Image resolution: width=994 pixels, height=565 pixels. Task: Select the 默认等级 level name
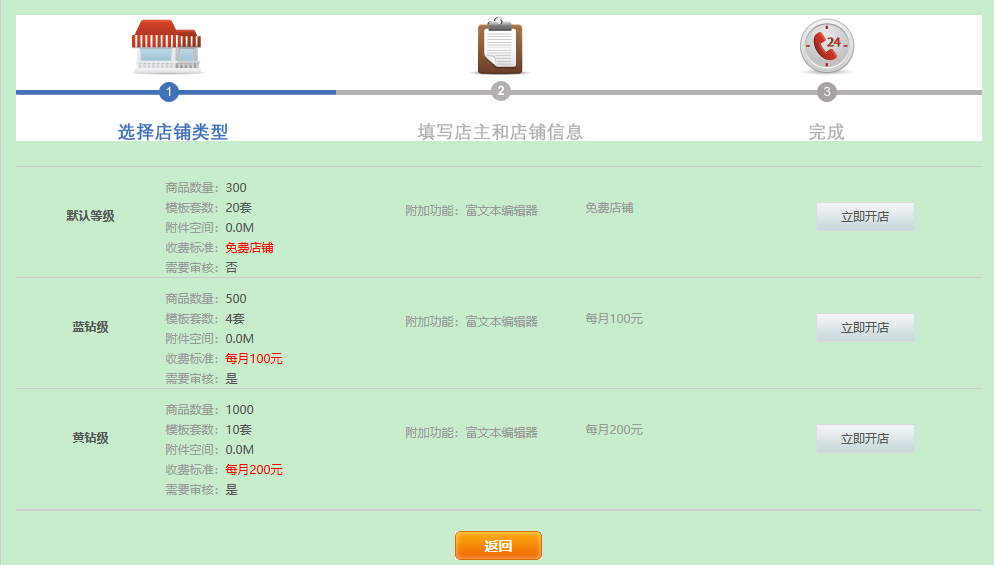[x=90, y=216]
